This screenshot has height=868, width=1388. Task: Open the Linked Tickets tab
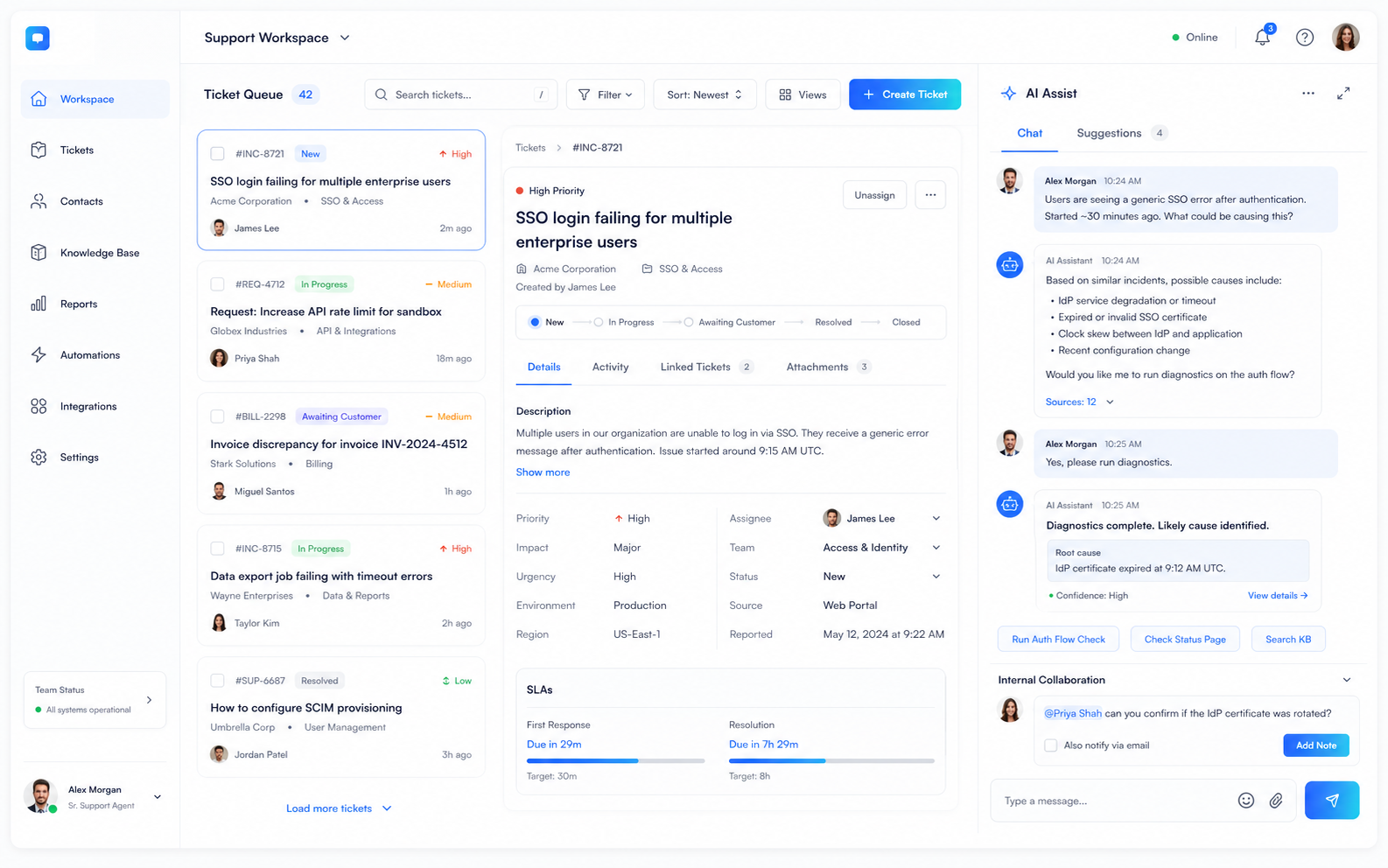pos(706,367)
